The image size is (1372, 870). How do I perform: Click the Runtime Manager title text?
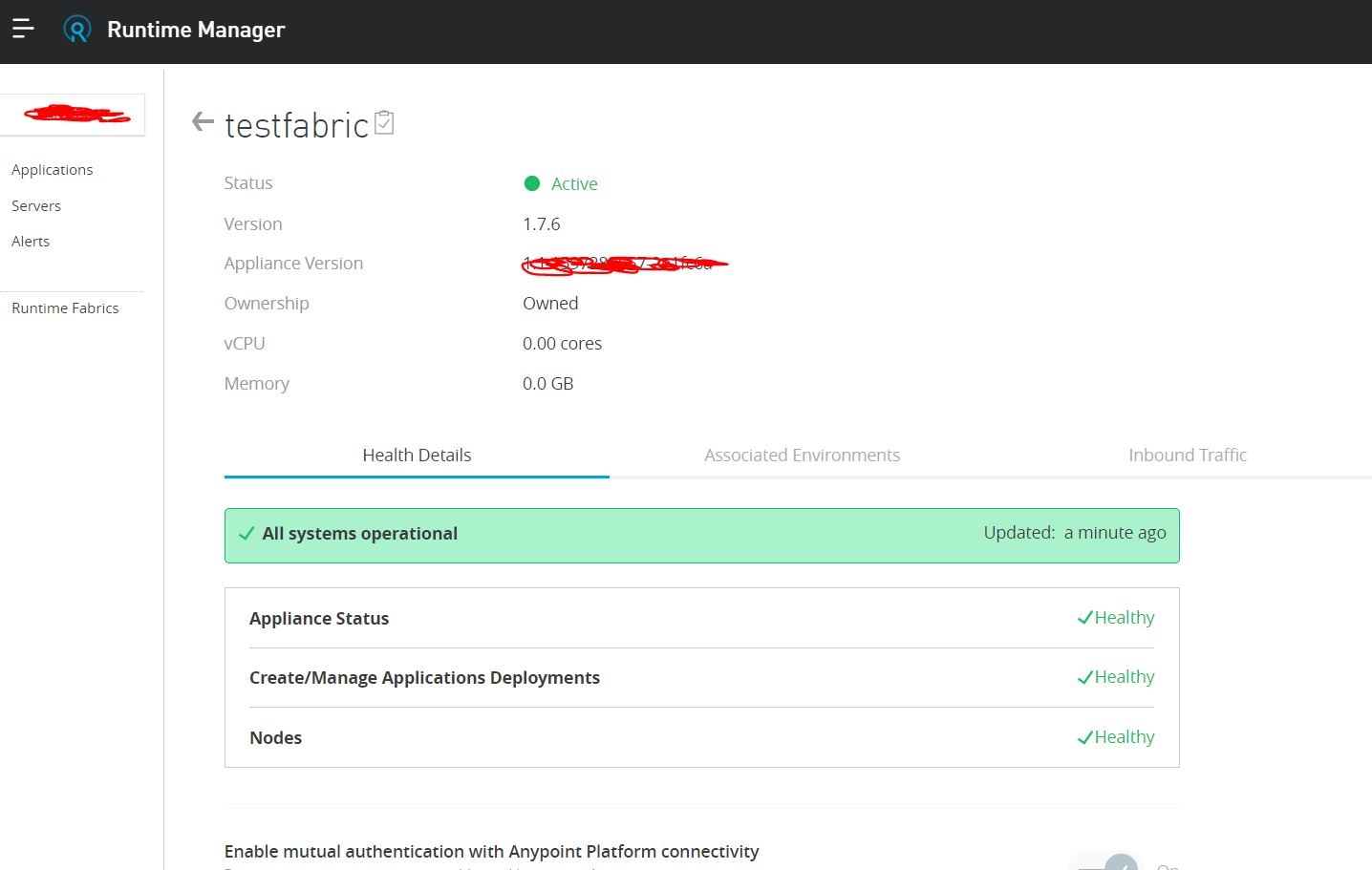point(196,30)
